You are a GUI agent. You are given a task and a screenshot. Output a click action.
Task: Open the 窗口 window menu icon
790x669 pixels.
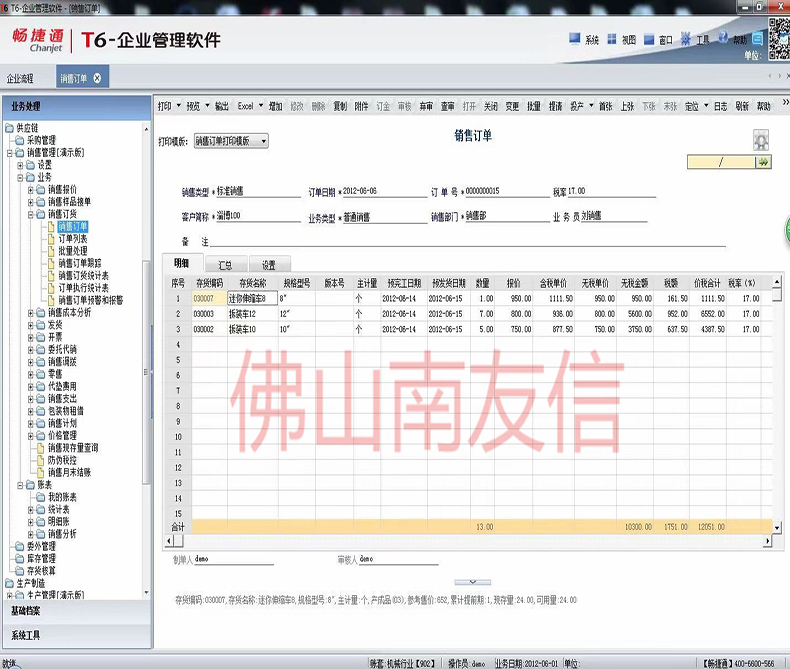[x=649, y=39]
